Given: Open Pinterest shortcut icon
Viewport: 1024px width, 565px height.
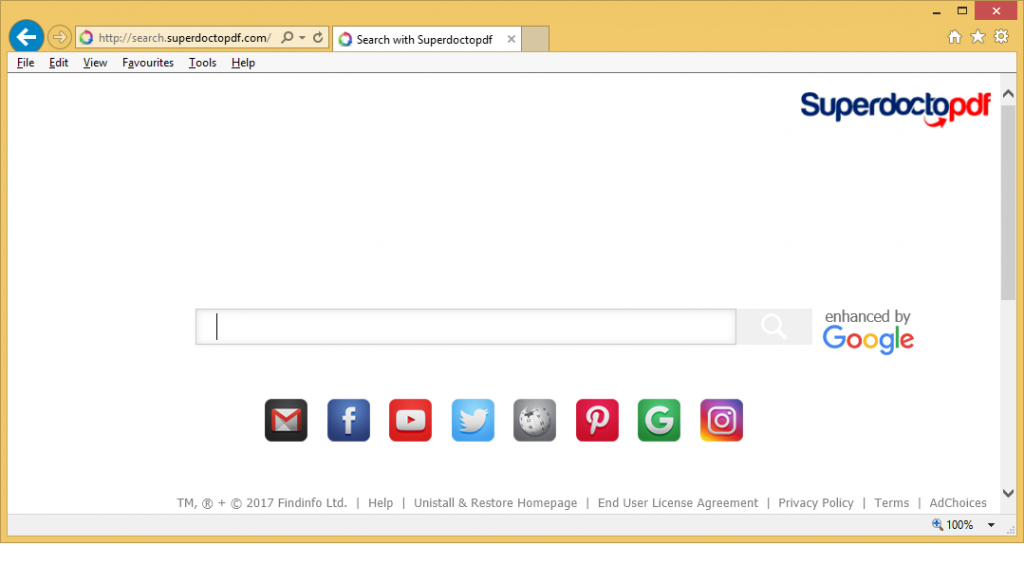Looking at the screenshot, I should tap(597, 420).
